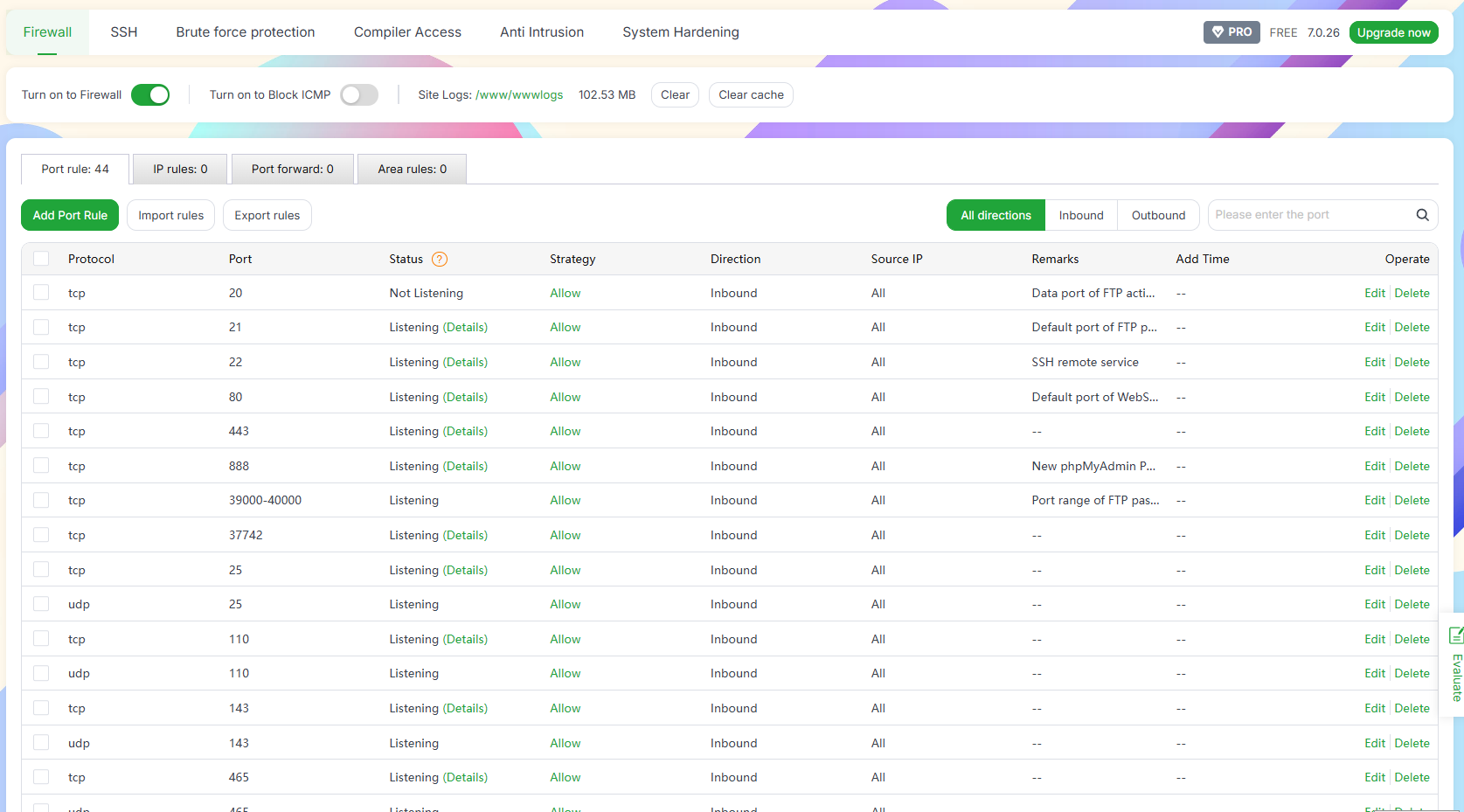Enable the Block ICMP toggle
This screenshot has height=812, width=1464.
pos(358,94)
